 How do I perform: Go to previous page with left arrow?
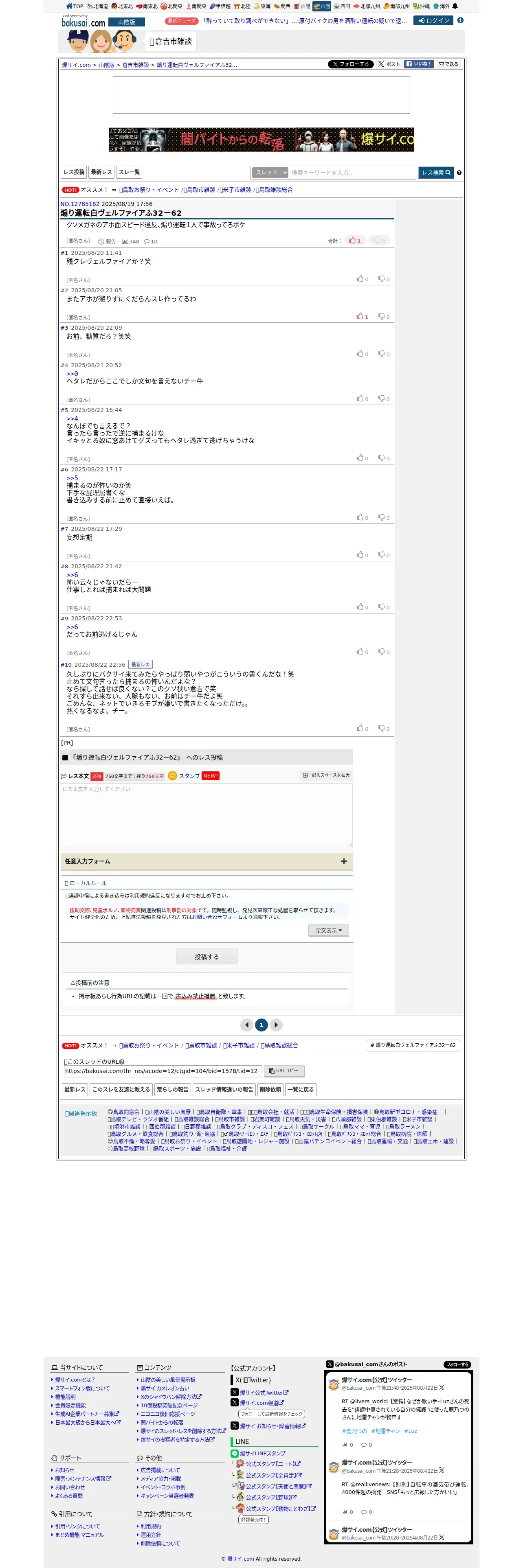click(246, 1025)
